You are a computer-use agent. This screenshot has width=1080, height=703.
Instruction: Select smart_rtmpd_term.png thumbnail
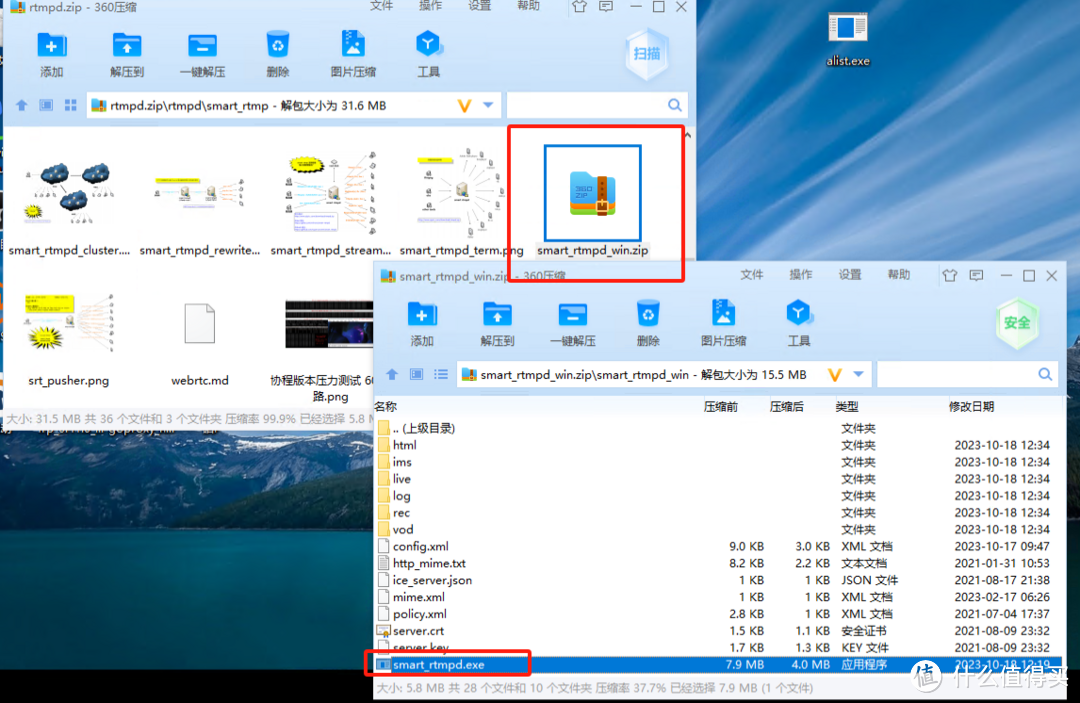461,195
